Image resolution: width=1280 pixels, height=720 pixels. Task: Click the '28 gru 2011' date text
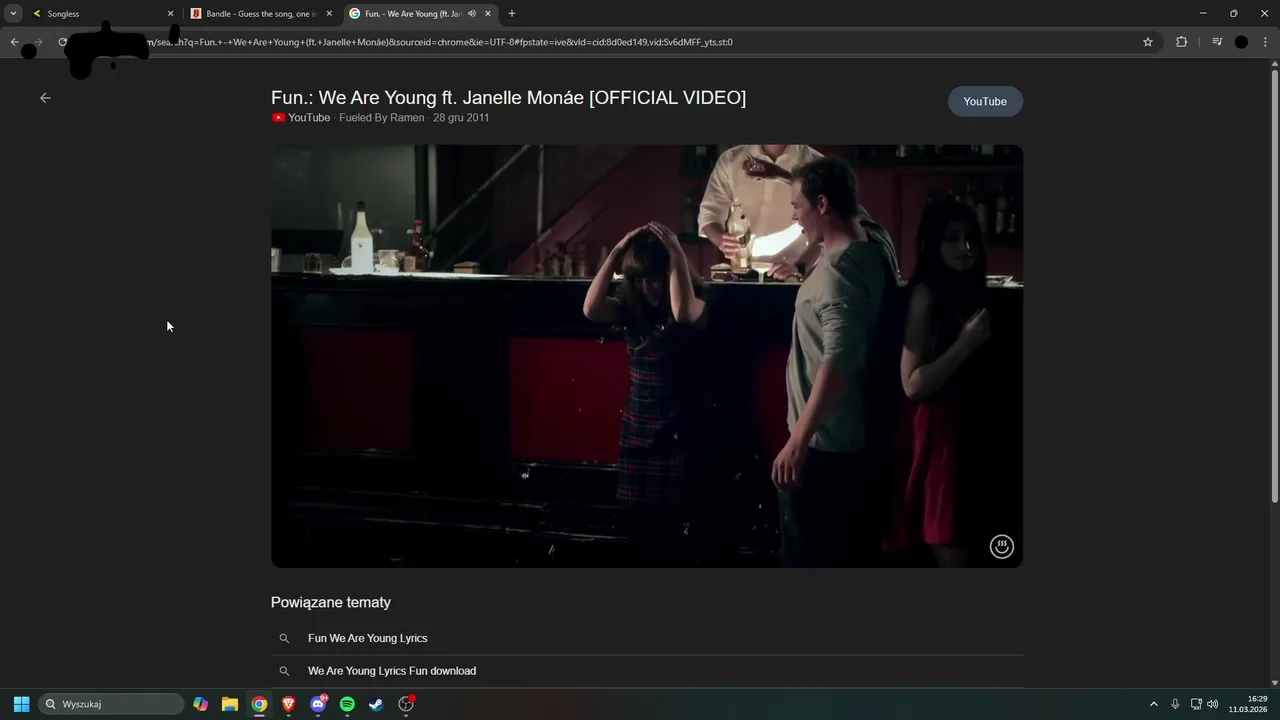tap(461, 118)
